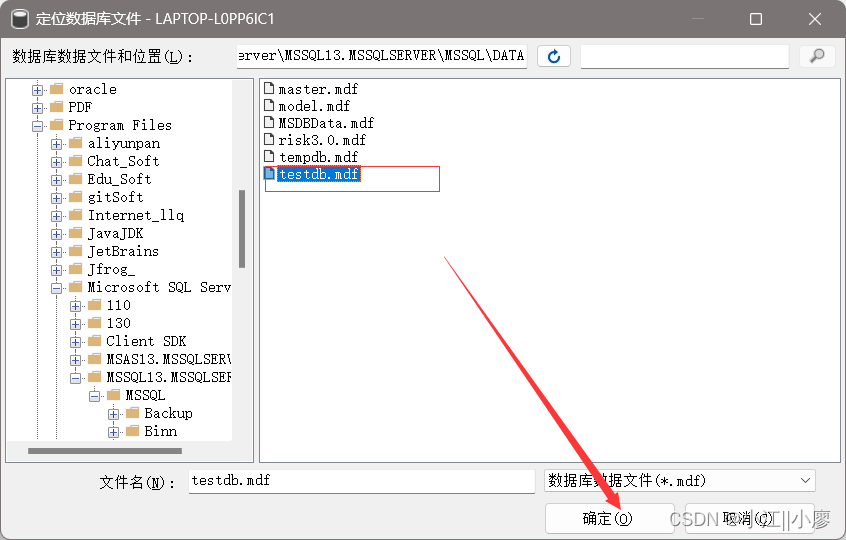Click the Edu_Soft folder icon
Image resolution: width=846 pixels, height=540 pixels.
[x=76, y=179]
